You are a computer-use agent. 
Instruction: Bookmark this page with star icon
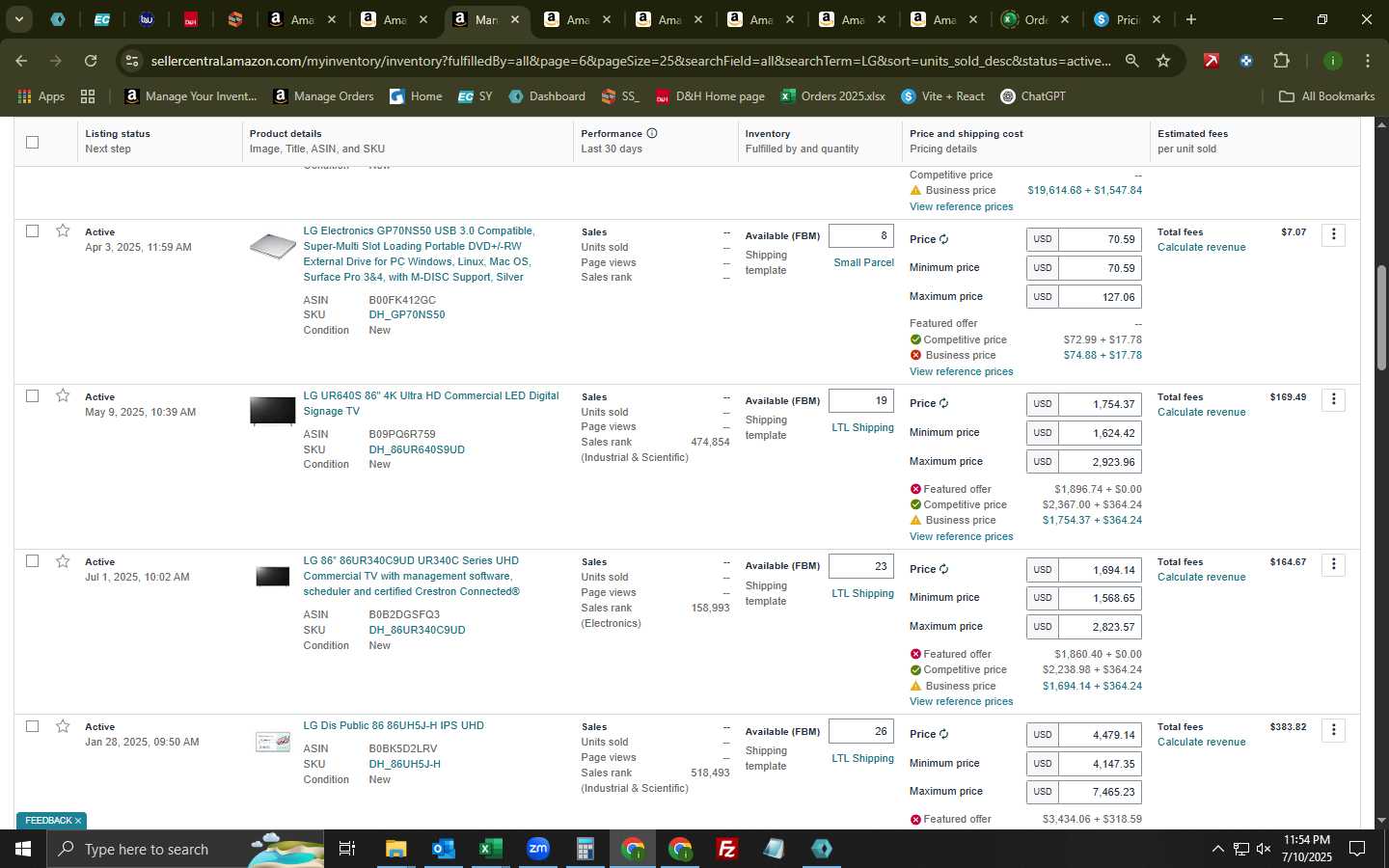point(1163,61)
